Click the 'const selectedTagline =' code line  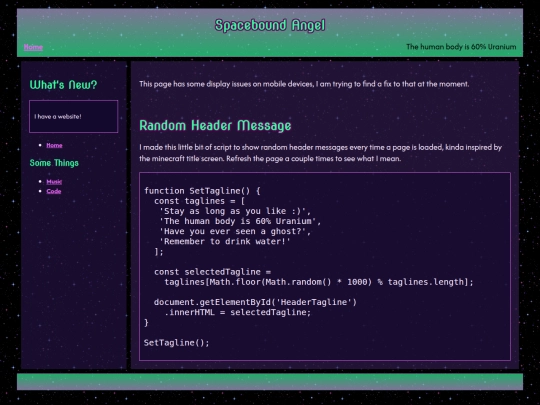coord(212,272)
